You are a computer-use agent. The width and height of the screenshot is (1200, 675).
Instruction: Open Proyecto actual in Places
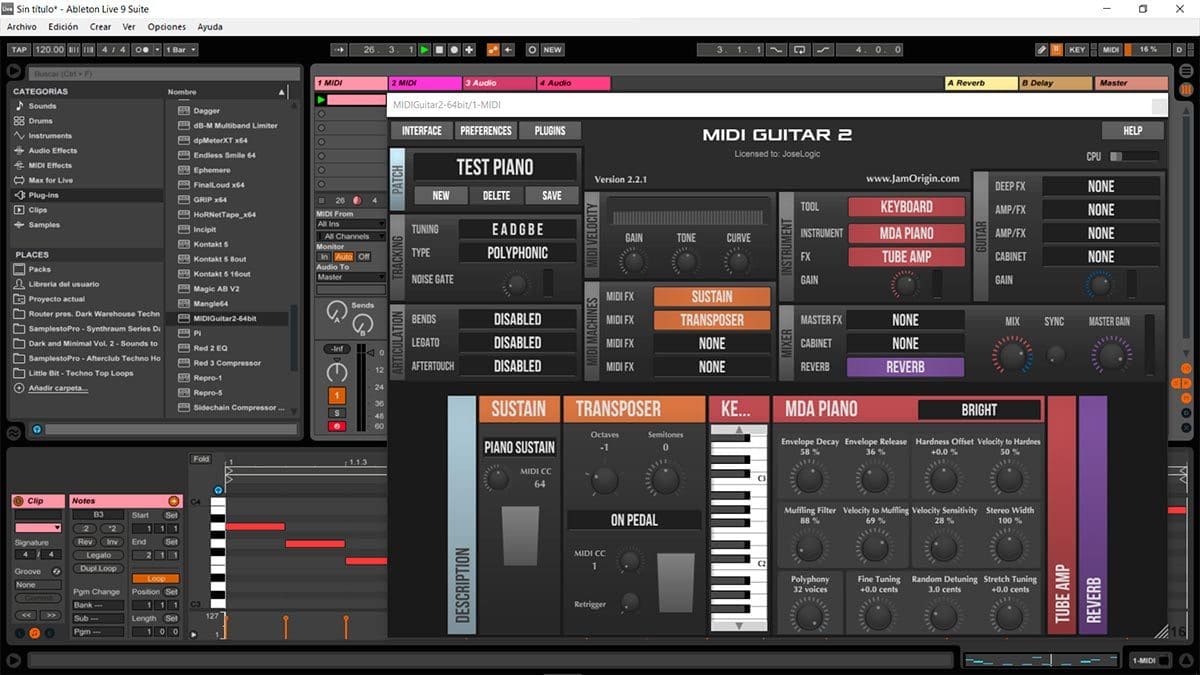(57, 299)
